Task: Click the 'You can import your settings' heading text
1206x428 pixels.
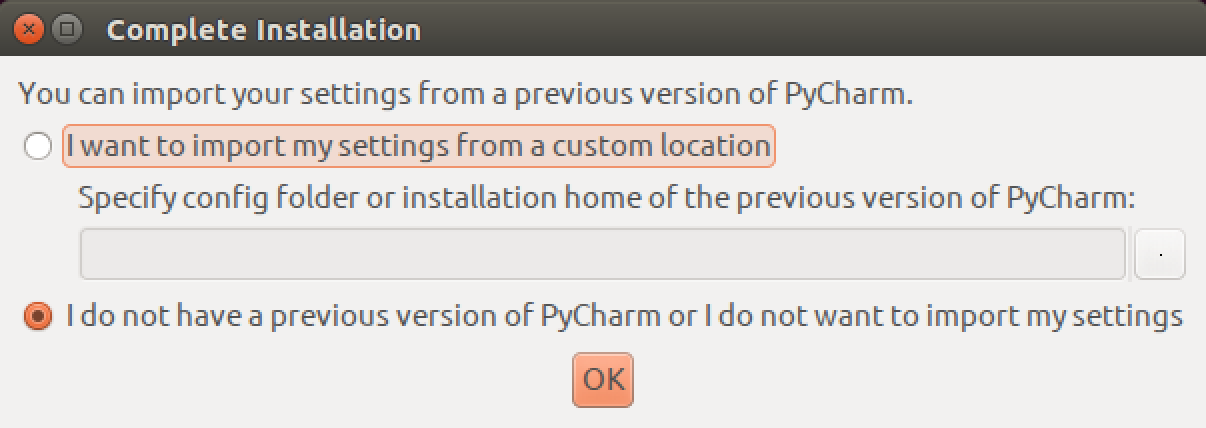Action: coord(466,95)
